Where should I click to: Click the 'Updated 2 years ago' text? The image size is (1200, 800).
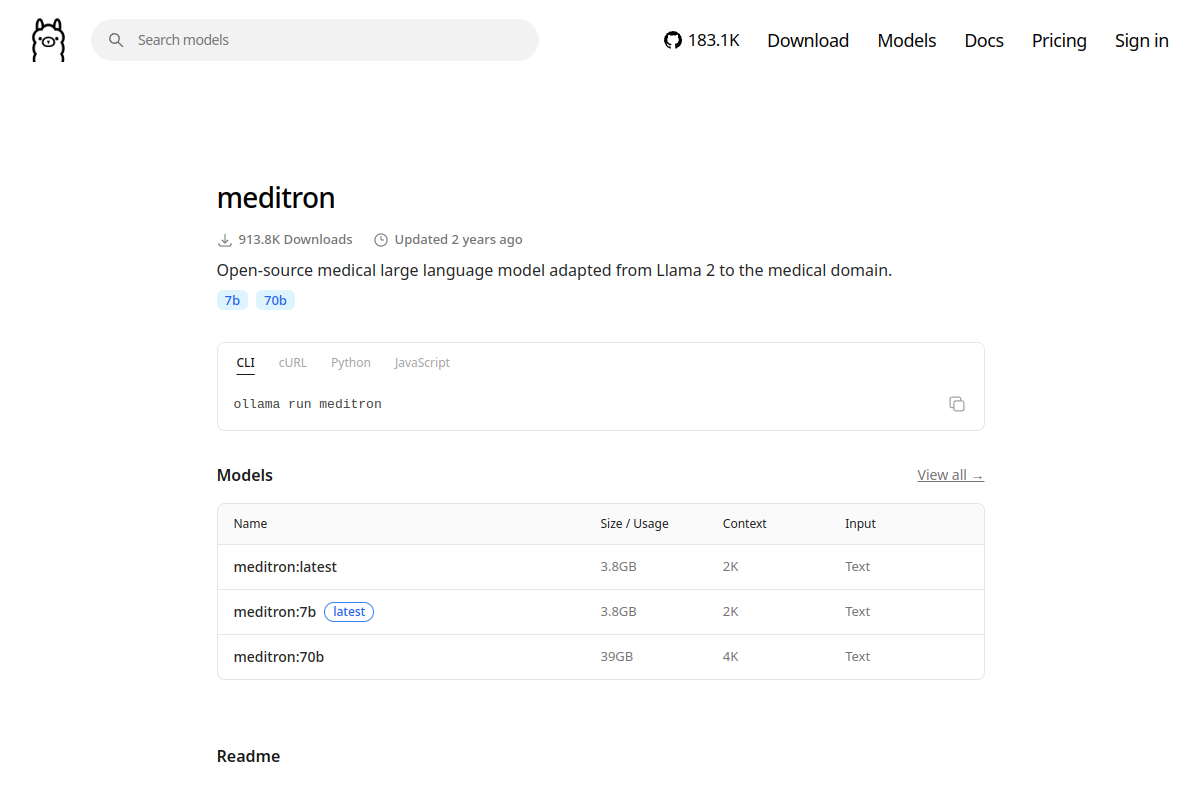[x=458, y=240]
